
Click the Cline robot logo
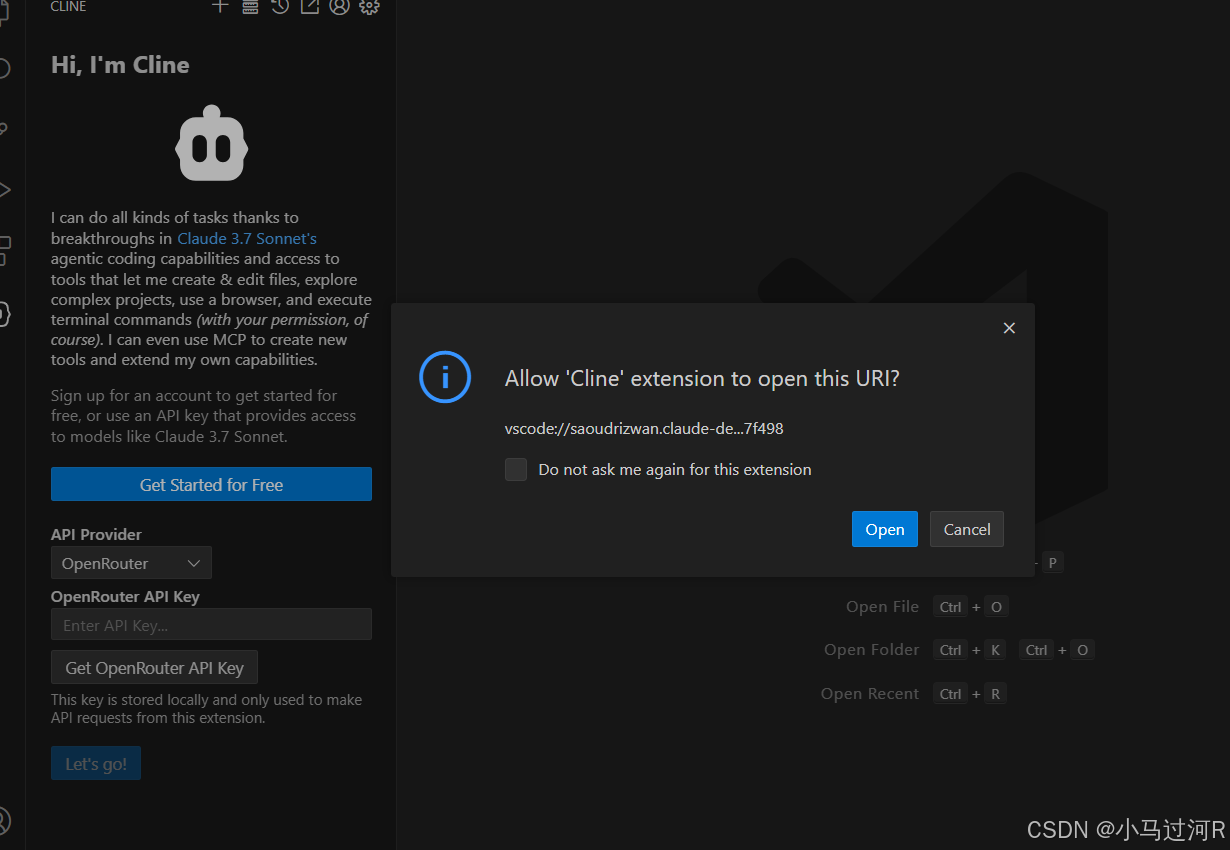[211, 143]
